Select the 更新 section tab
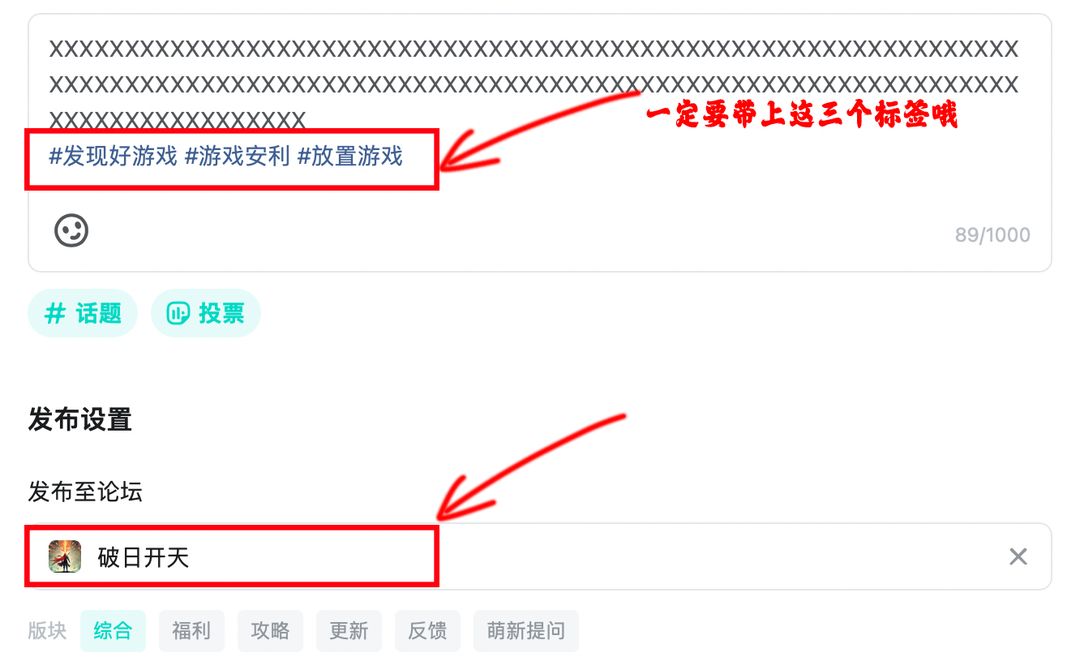 pyautogui.click(x=349, y=631)
